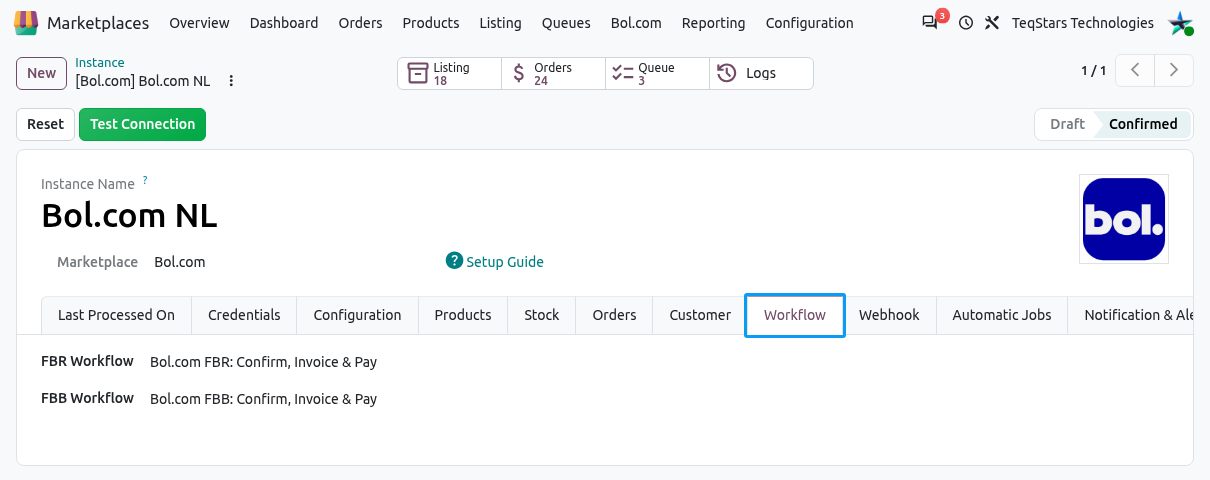Switch to the Automatic Jobs tab
Screen dimensions: 1210x480
point(1002,315)
